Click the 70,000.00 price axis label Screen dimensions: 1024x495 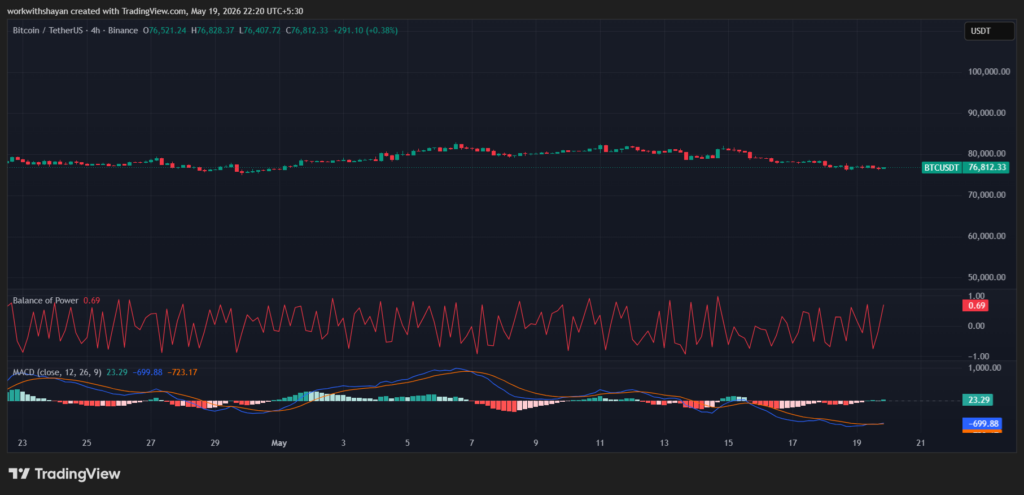pos(987,195)
